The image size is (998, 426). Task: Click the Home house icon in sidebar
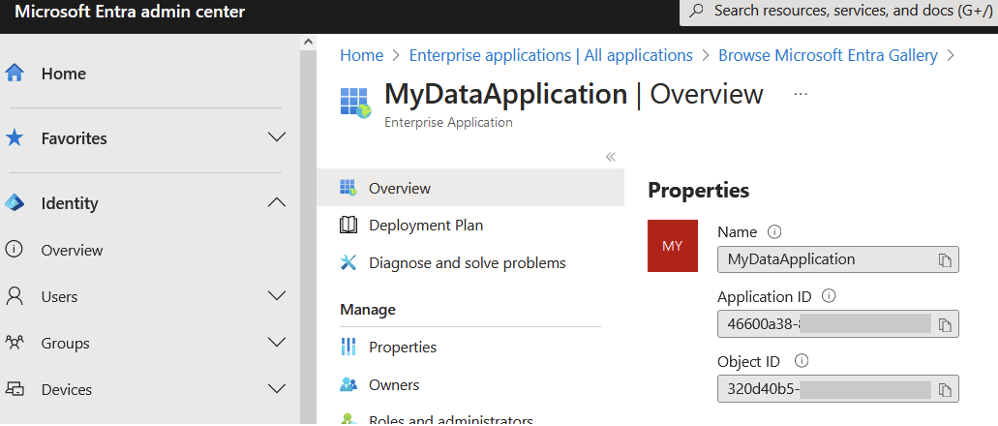tap(14, 73)
